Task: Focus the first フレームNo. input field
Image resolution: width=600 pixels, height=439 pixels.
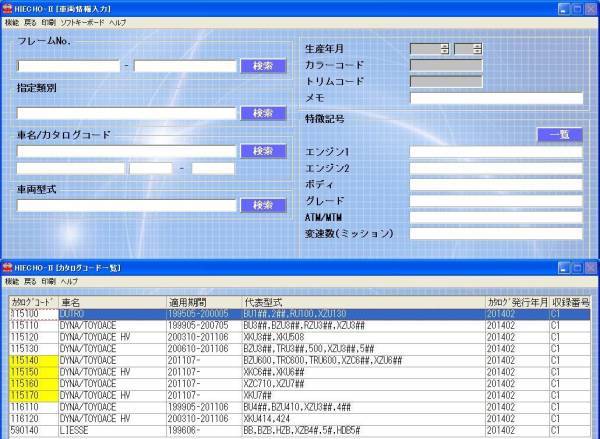Action: tap(68, 66)
